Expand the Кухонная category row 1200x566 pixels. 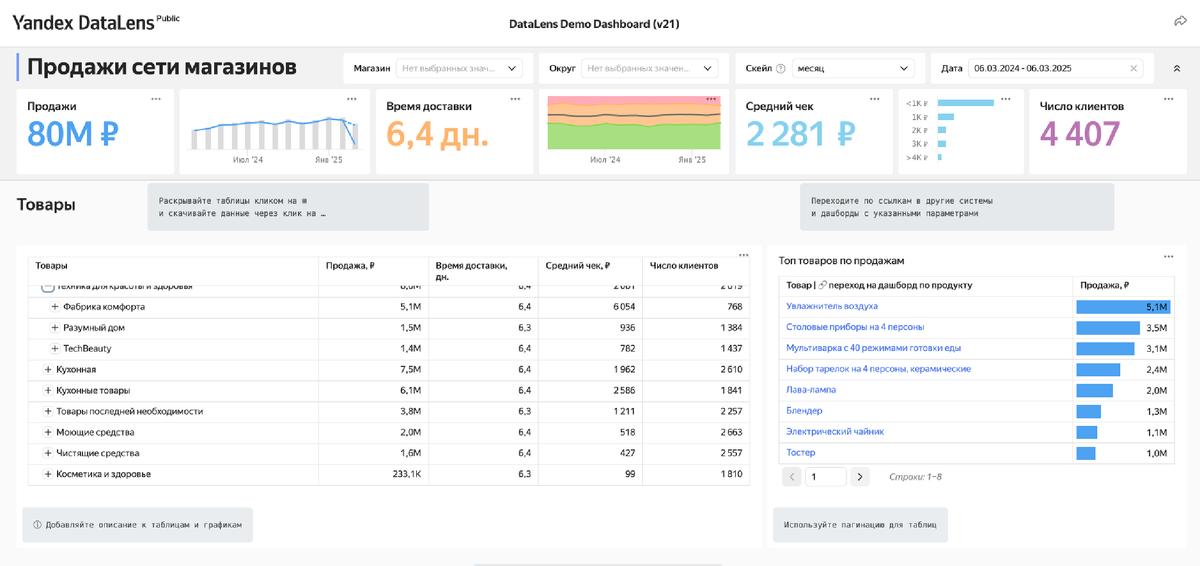click(x=47, y=369)
